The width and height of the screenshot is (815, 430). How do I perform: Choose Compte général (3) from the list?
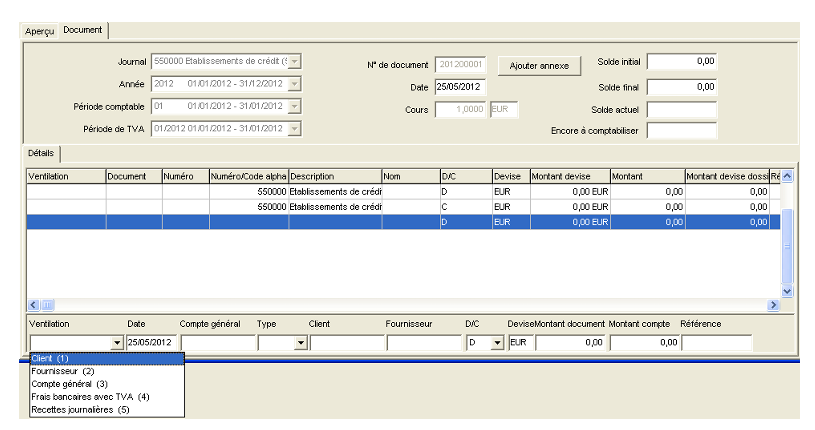(107, 384)
